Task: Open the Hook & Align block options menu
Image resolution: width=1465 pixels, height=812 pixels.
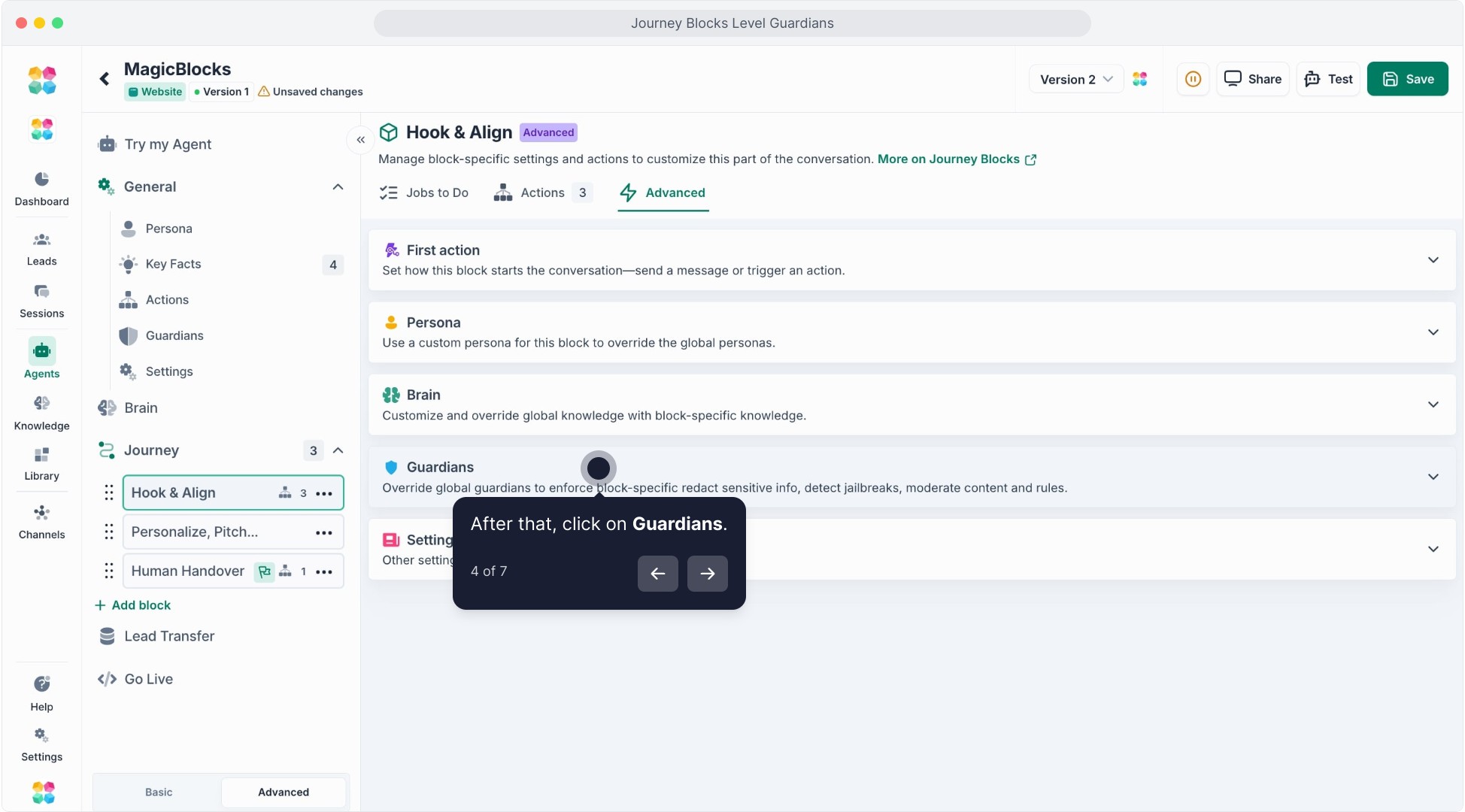Action: [x=324, y=493]
